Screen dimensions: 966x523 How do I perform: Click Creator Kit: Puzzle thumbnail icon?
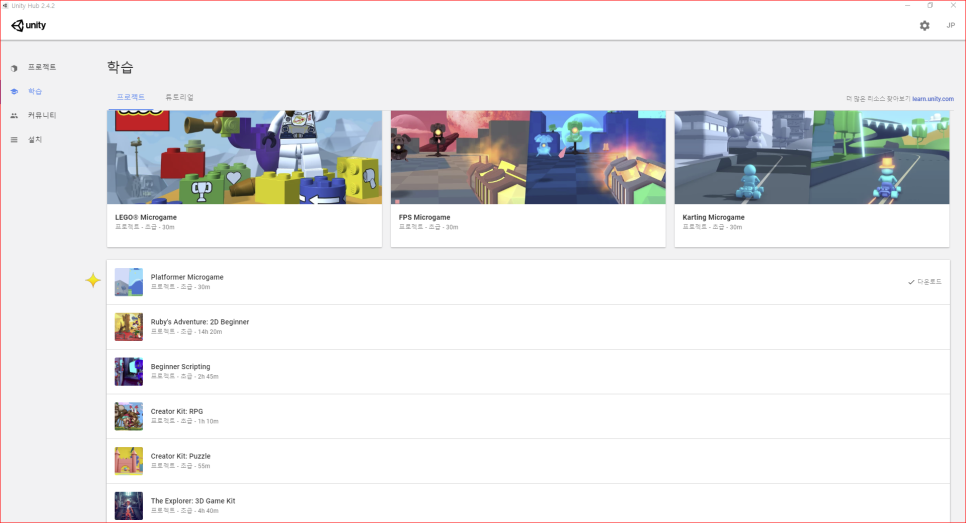point(129,461)
